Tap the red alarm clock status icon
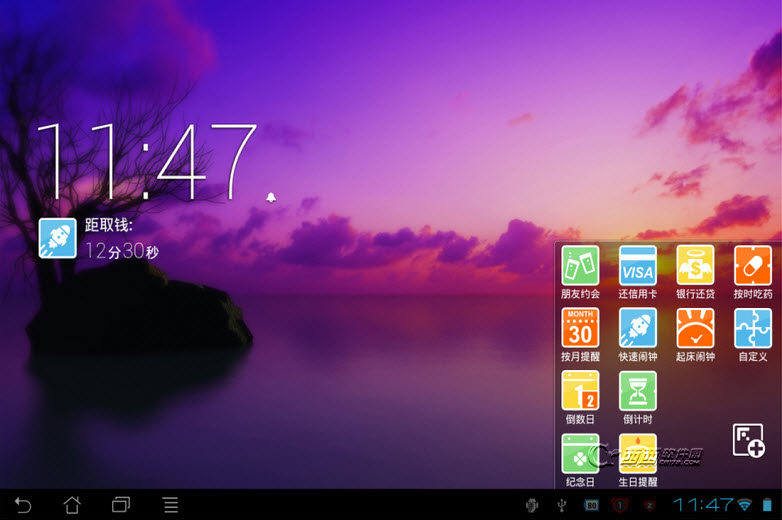Image resolution: width=782 pixels, height=520 pixels. 620,506
